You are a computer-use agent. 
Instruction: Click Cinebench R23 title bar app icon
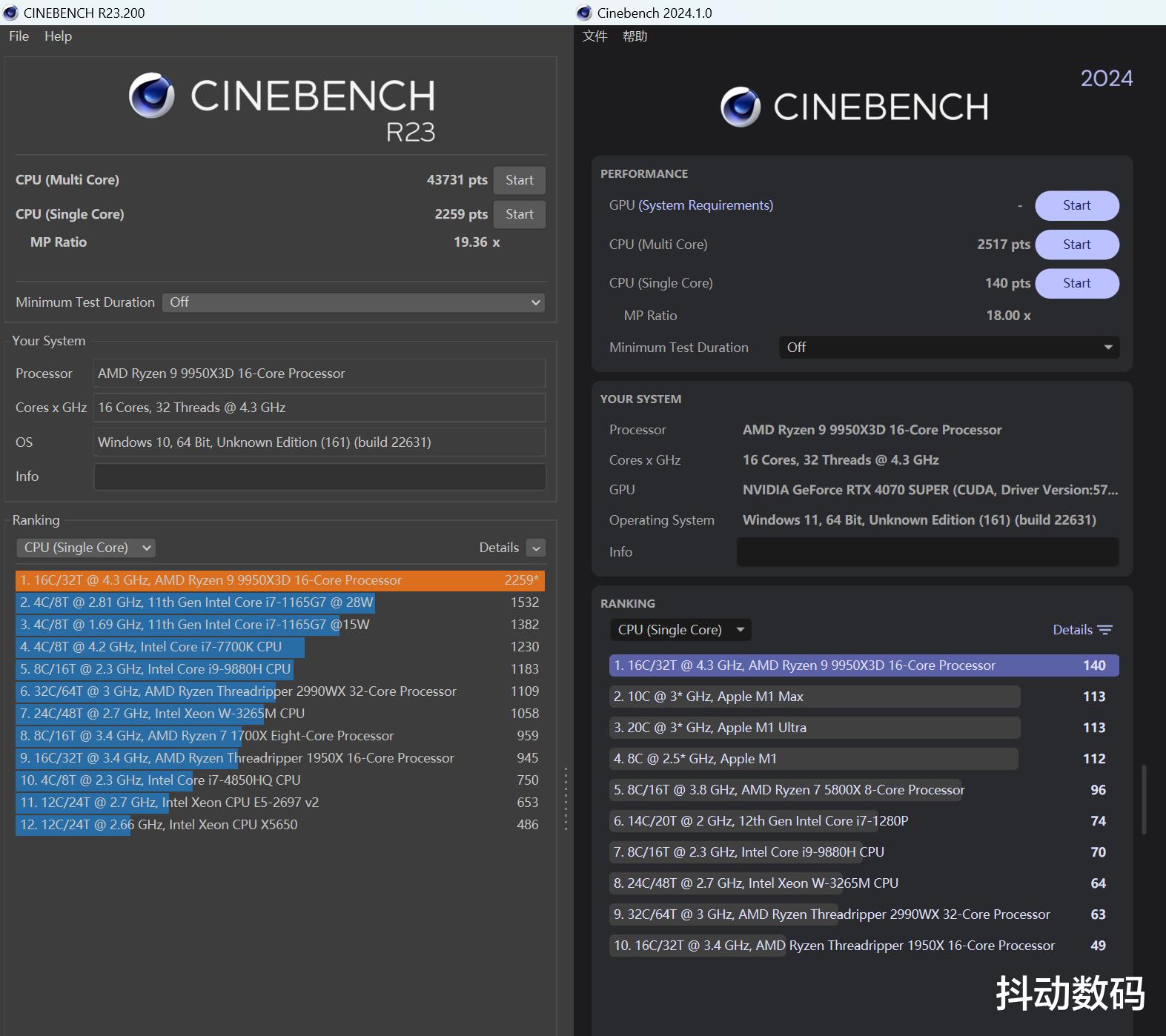click(10, 13)
